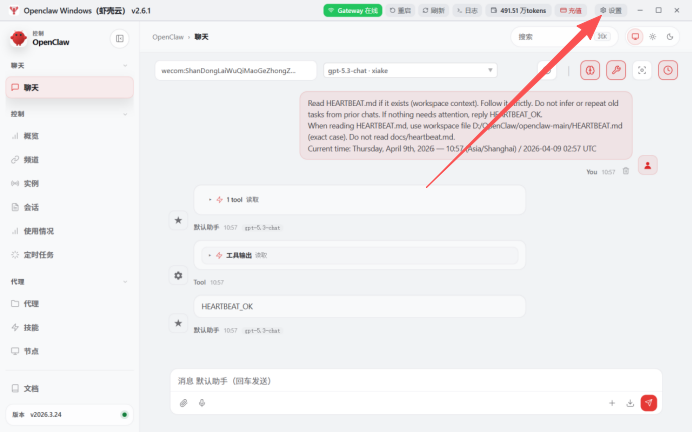
Task: Click the user avatar icon
Action: (x=647, y=166)
